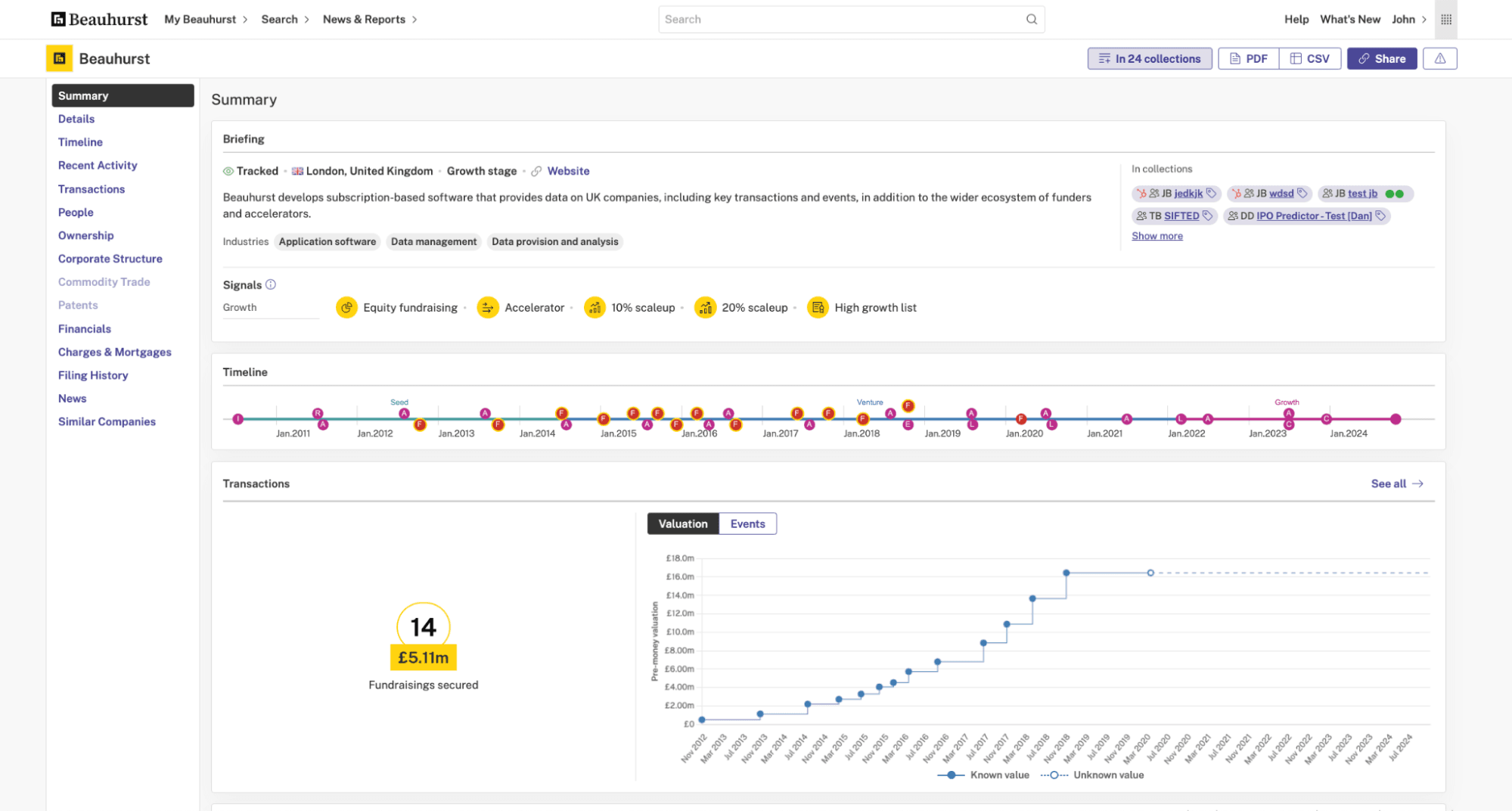Go to Recent Activity in sidebar
The height and width of the screenshot is (811, 1512).
[x=98, y=165]
